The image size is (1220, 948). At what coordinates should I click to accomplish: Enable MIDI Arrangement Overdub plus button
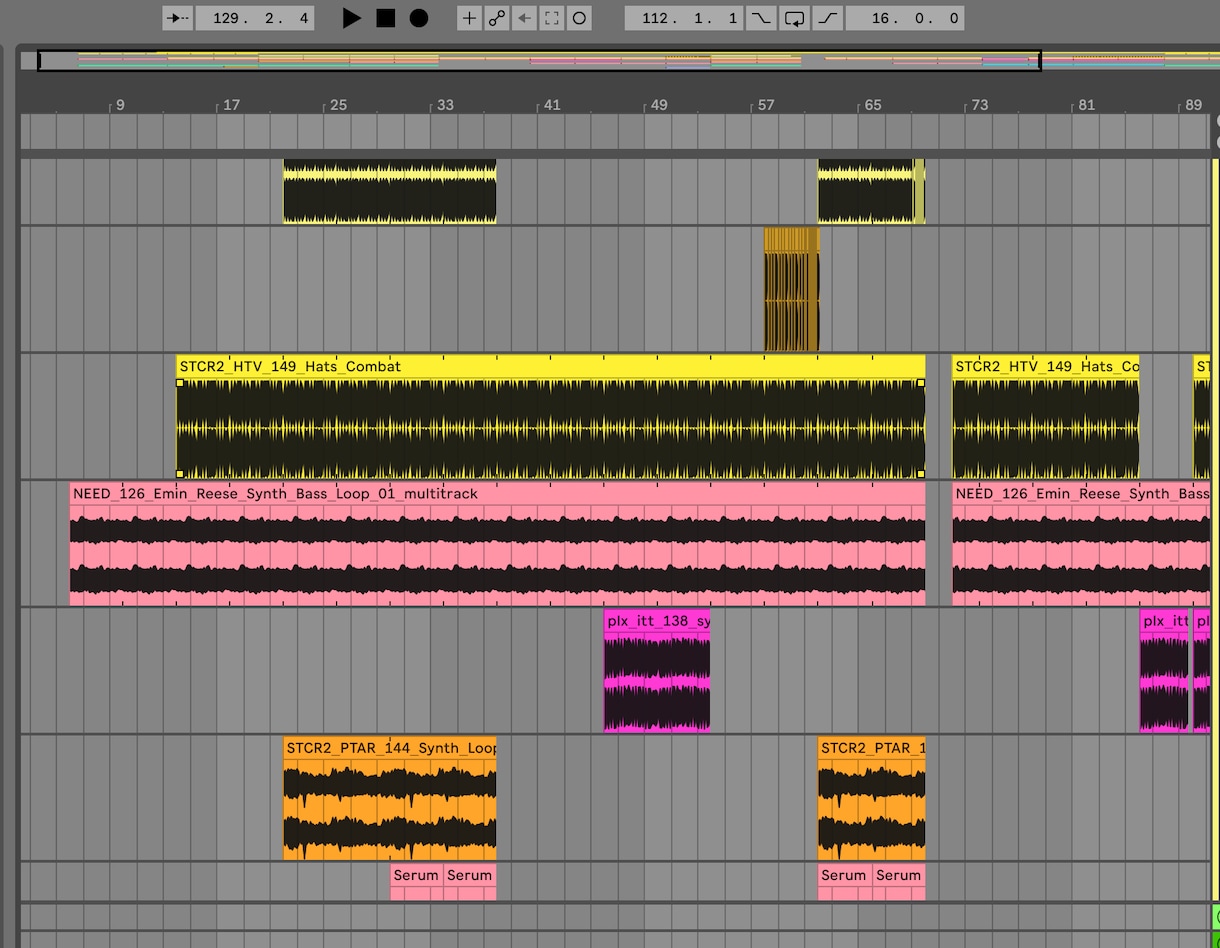[470, 18]
